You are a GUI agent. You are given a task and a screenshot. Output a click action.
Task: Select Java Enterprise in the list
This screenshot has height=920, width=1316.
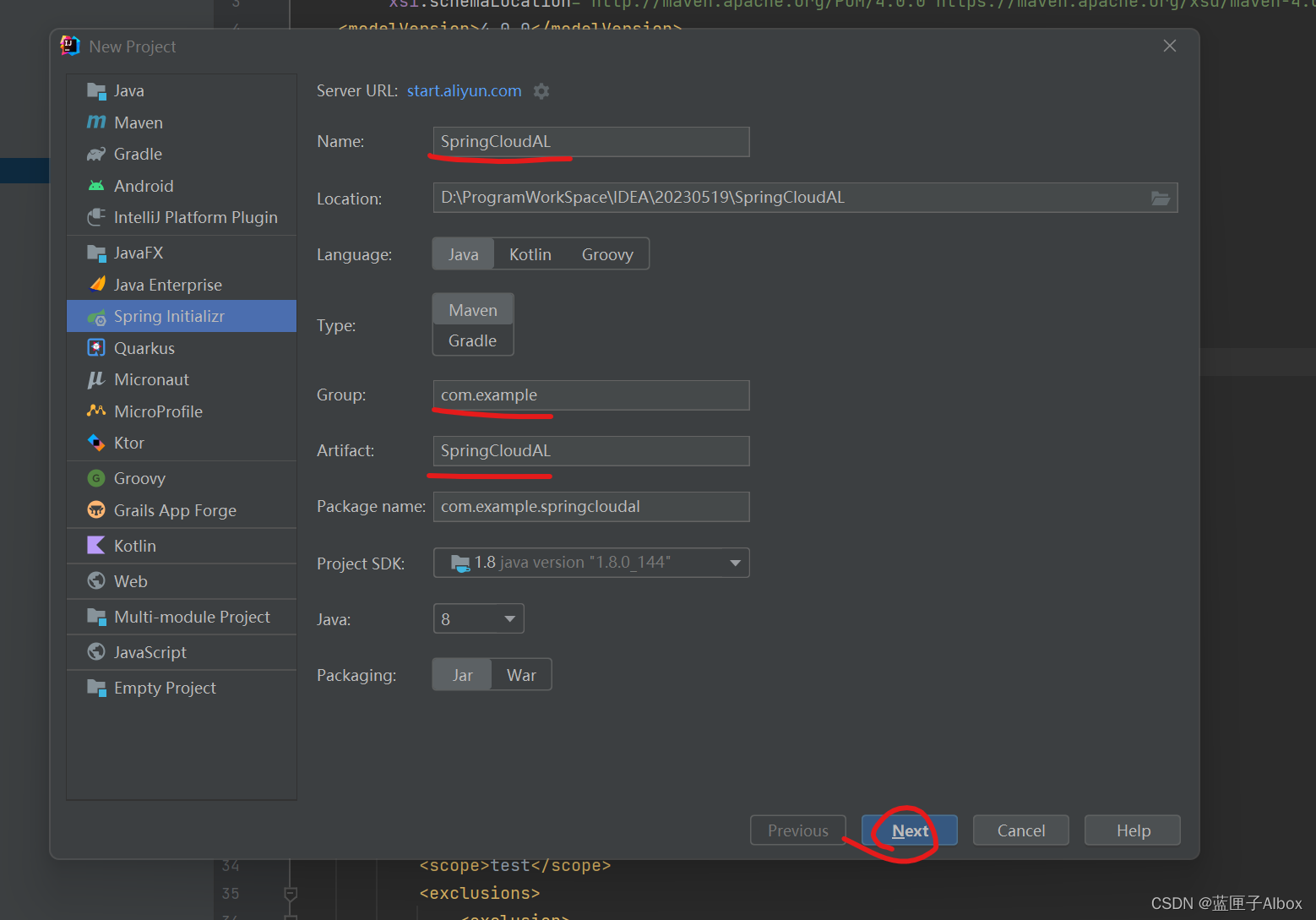(x=182, y=285)
